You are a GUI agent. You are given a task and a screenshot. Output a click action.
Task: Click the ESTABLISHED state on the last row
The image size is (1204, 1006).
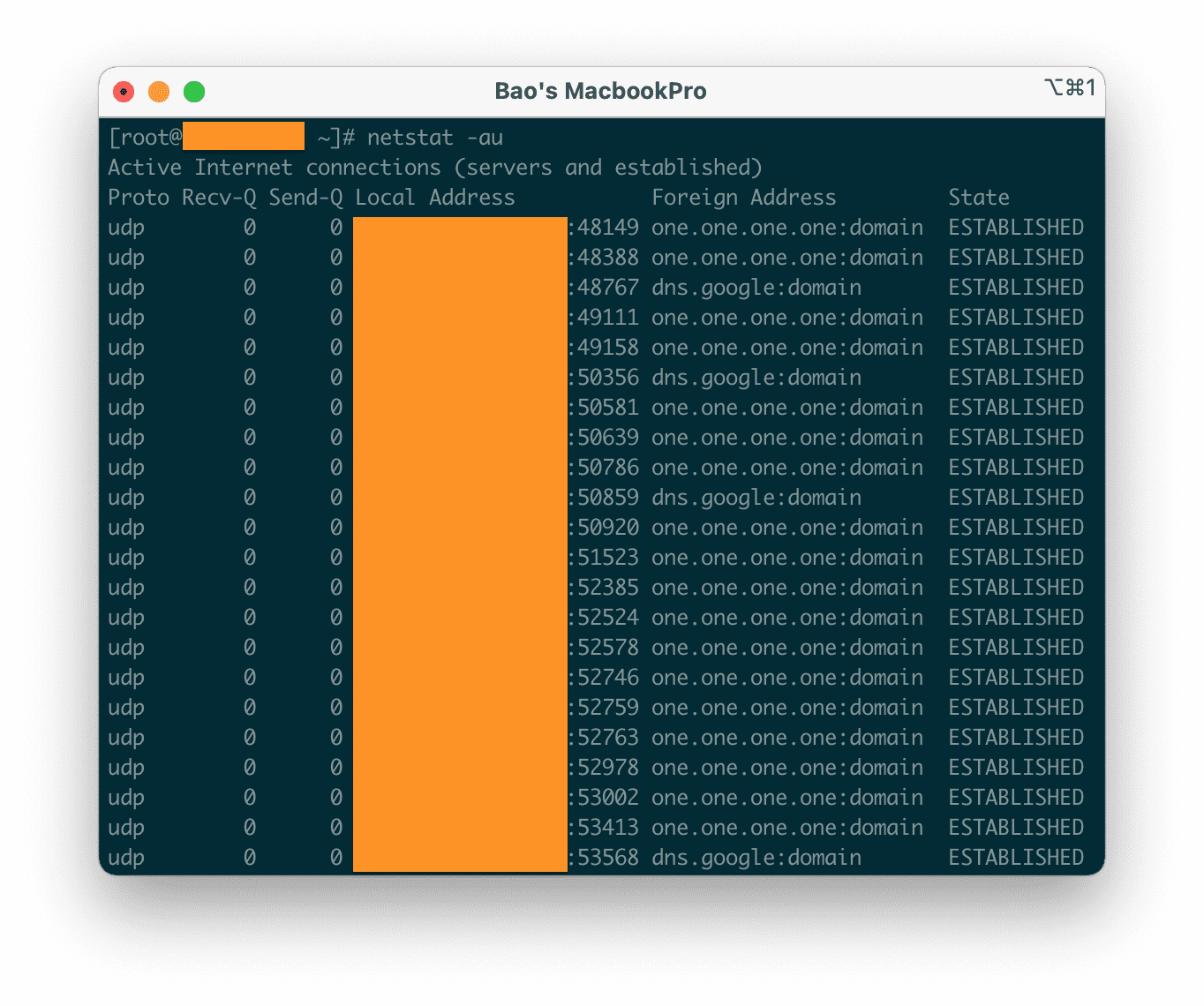(1015, 857)
